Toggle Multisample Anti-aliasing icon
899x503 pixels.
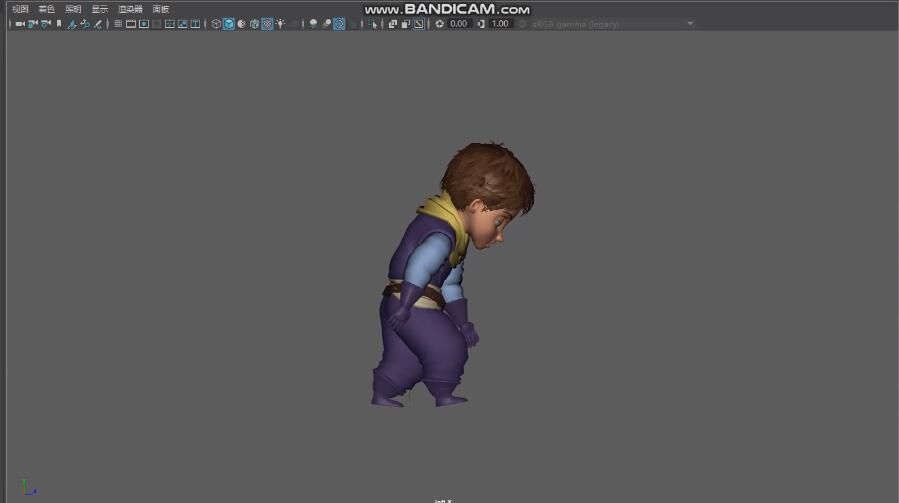click(339, 24)
